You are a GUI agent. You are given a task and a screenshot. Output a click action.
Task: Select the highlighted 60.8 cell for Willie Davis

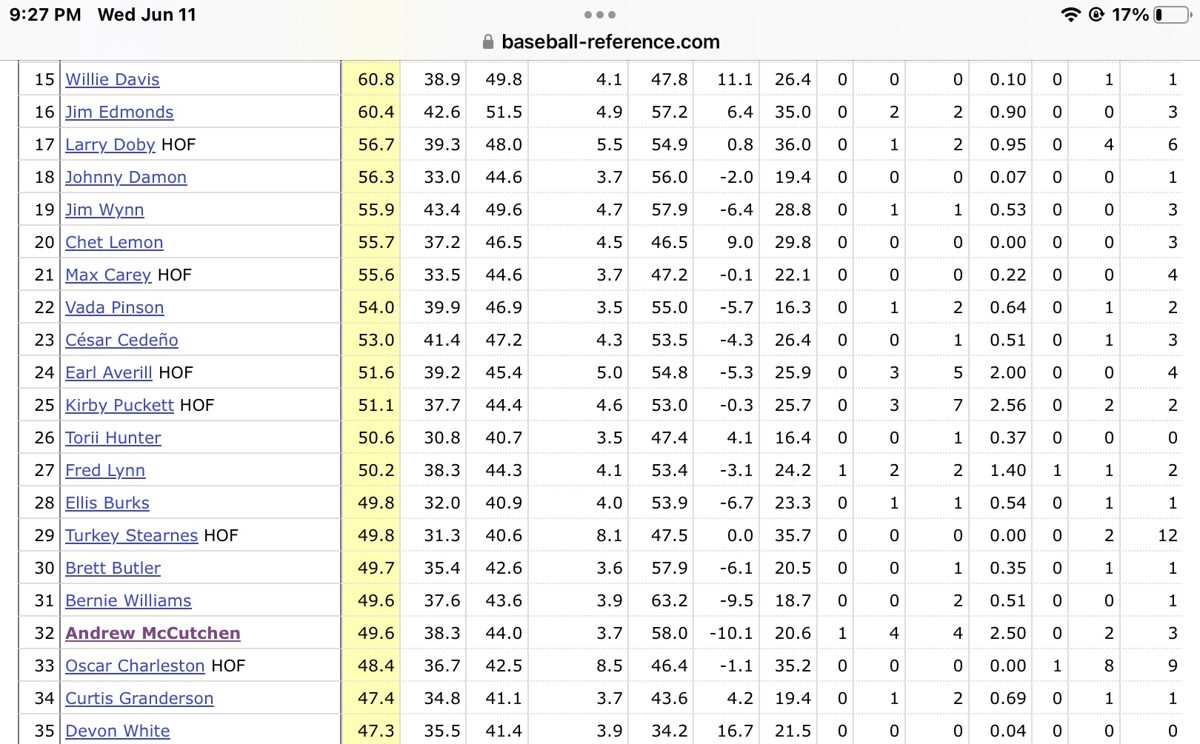click(370, 79)
